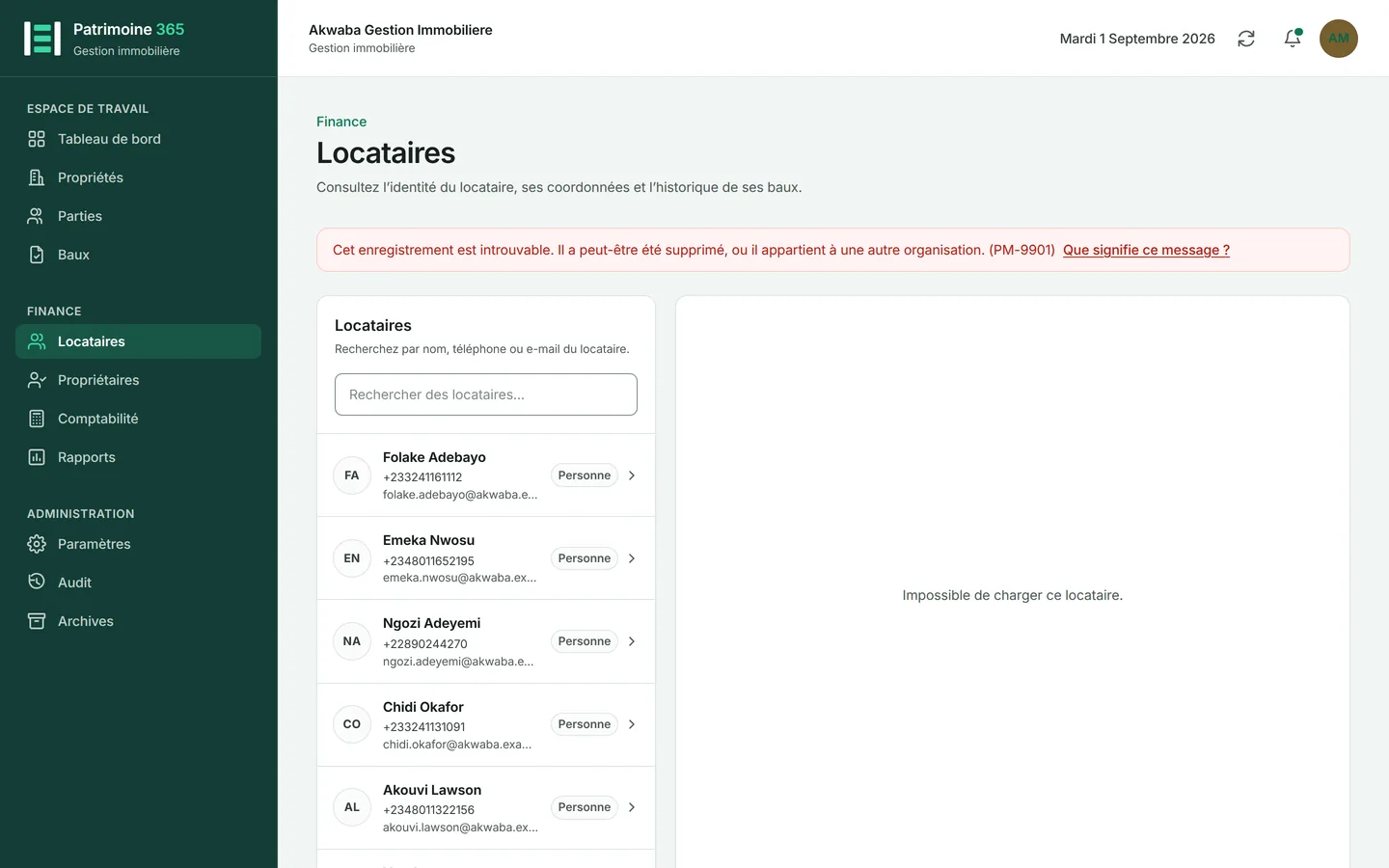
Task: Expand Ngozi Adeyemi's row chevron
Action: (632, 641)
